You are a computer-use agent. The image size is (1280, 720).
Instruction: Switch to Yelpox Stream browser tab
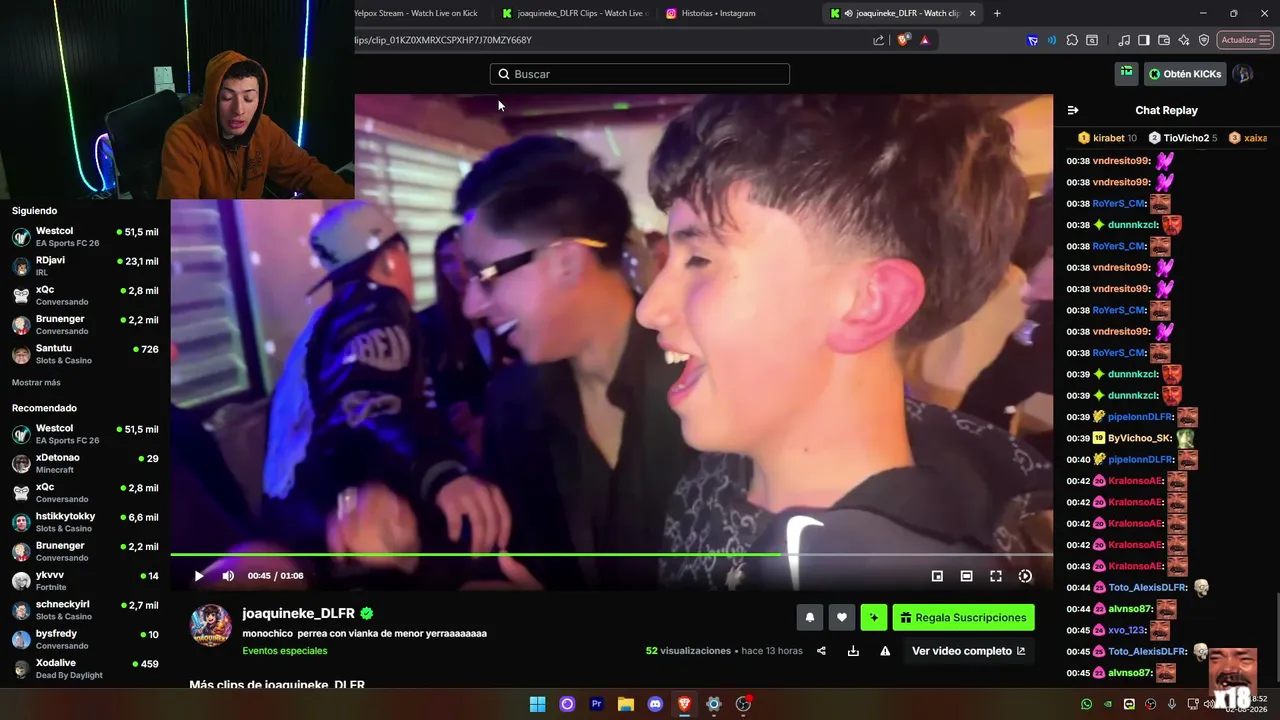pos(417,13)
